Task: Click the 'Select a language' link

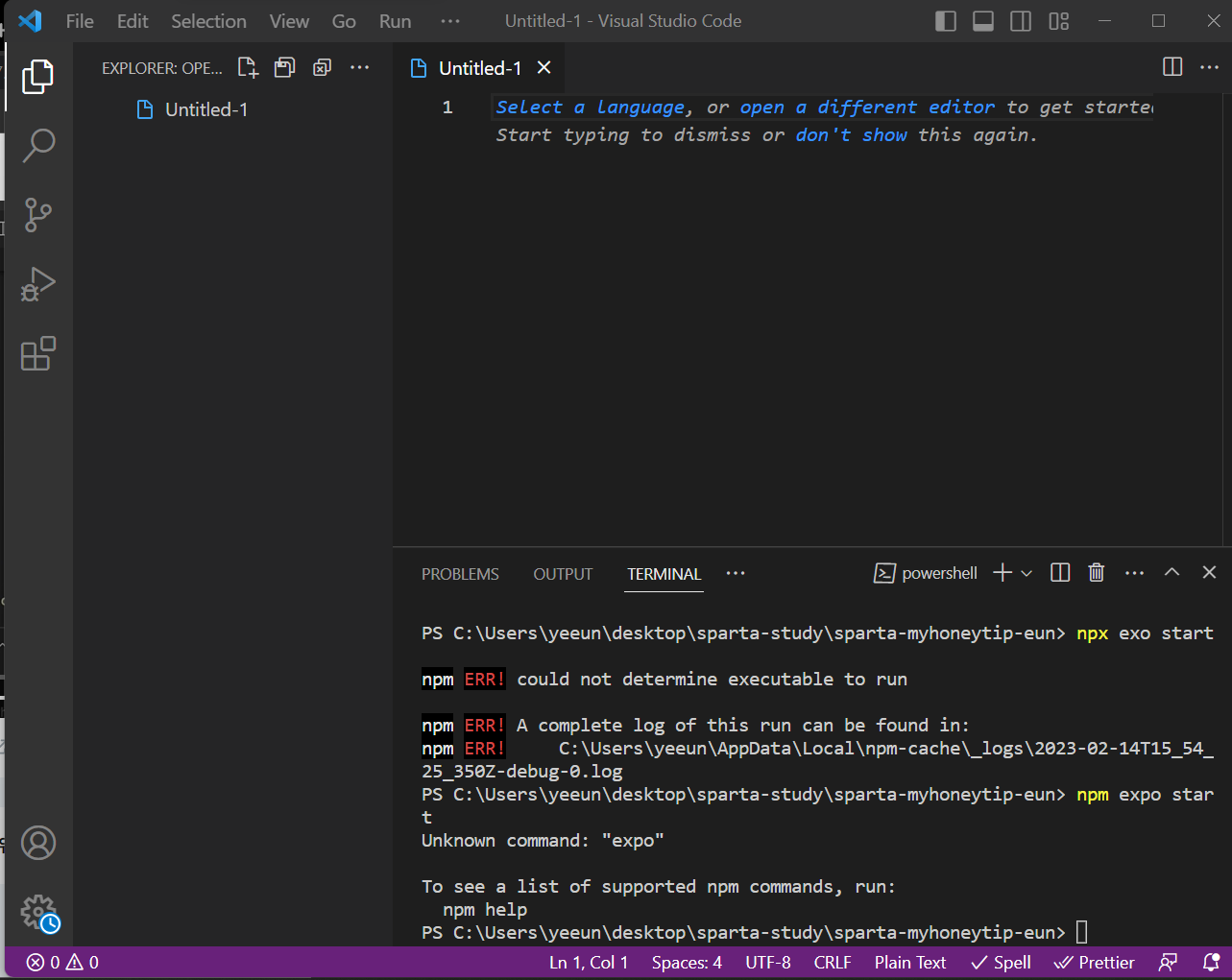Action: tap(590, 108)
